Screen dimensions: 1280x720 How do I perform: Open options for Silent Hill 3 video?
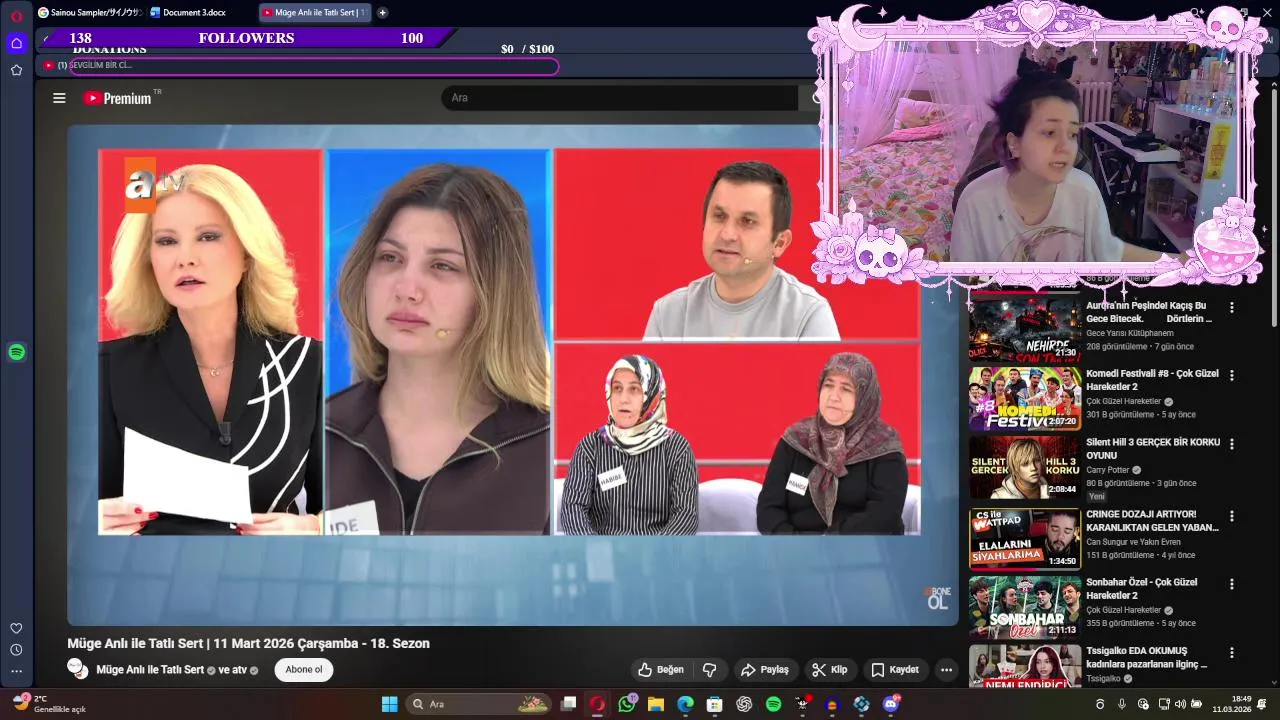1231,443
